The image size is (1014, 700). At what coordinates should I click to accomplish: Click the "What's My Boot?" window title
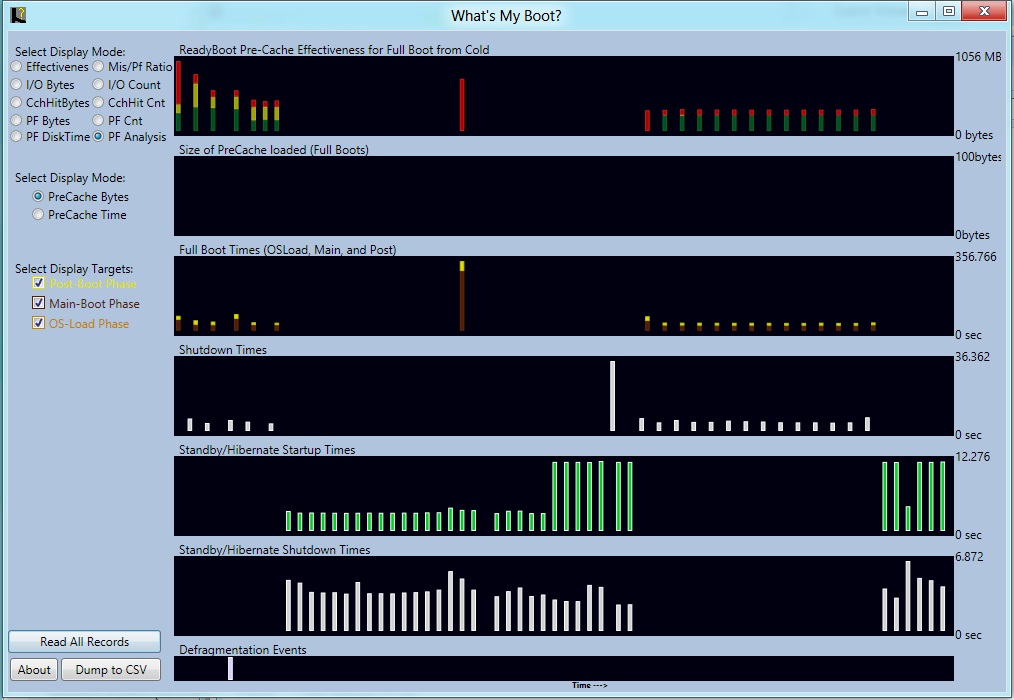coord(506,16)
